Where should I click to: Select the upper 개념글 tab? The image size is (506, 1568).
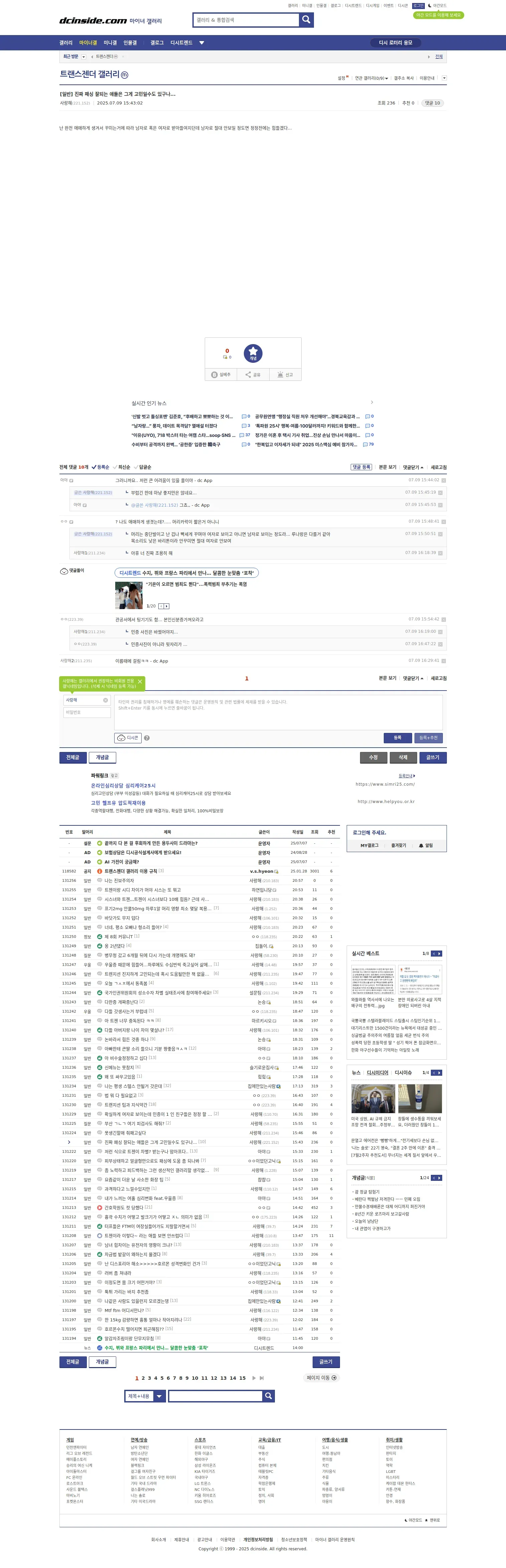click(102, 757)
